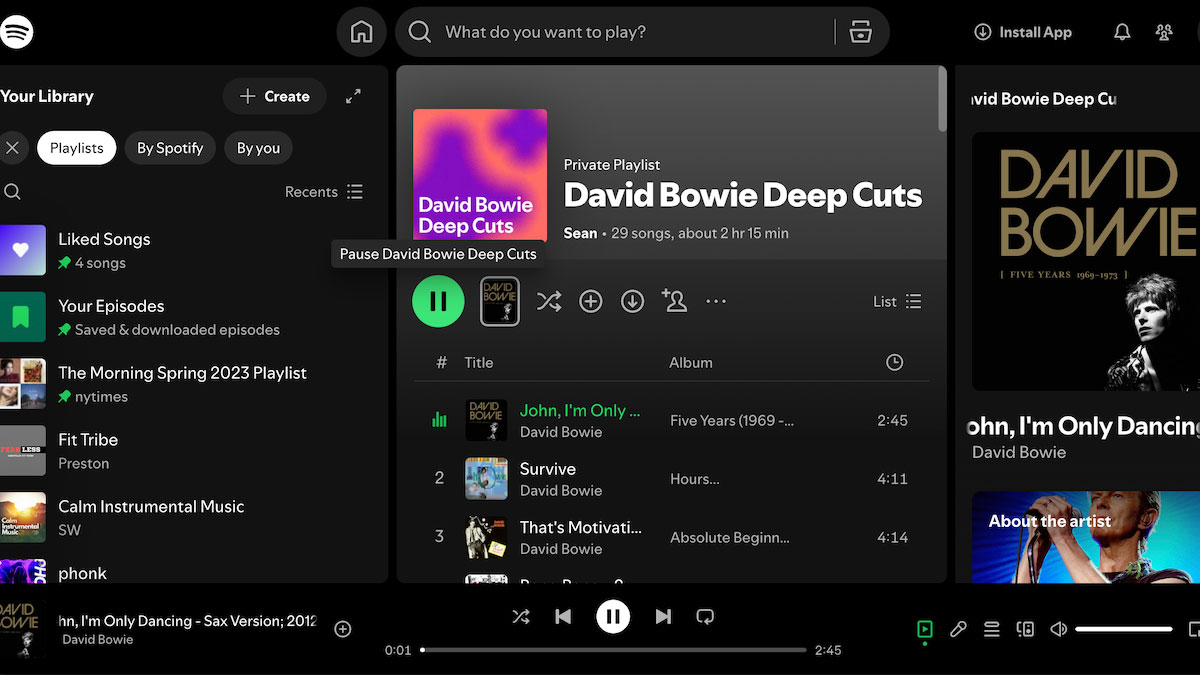Open the play queue icon
This screenshot has width=1200, height=675.
991,629
